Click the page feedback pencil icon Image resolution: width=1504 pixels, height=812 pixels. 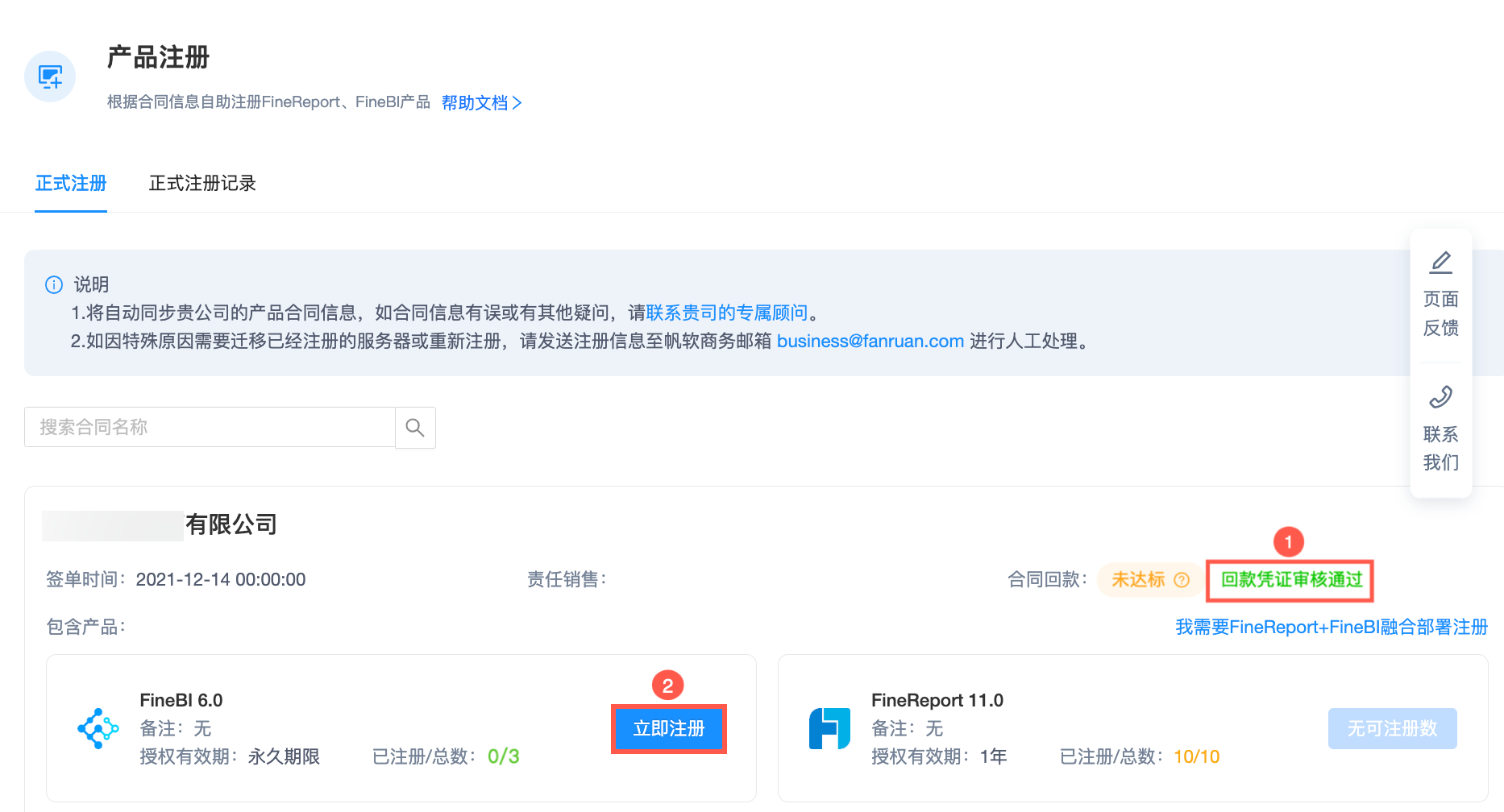click(x=1441, y=263)
